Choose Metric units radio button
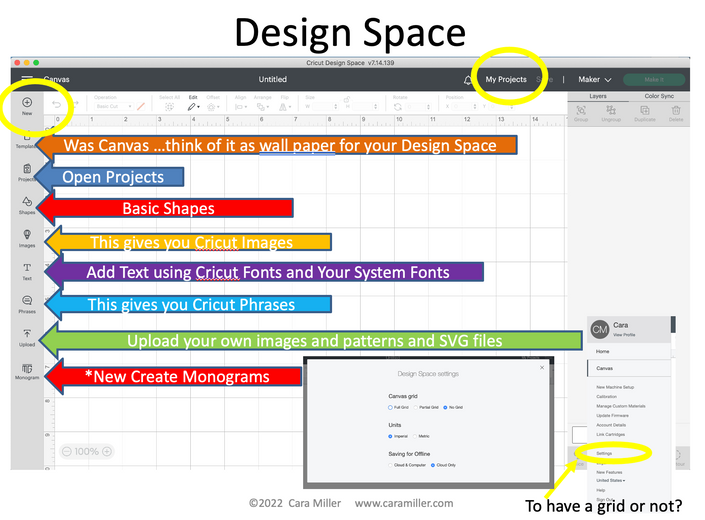Image resolution: width=705 pixels, height=520 pixels. pos(415,436)
